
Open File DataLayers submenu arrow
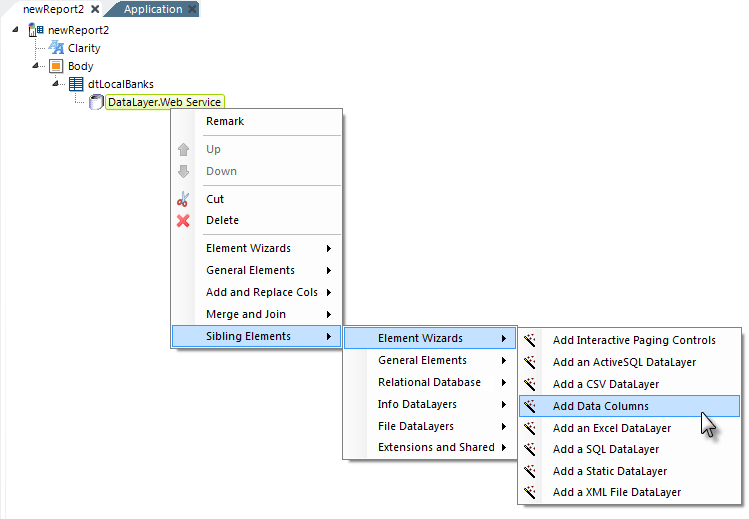click(x=503, y=426)
